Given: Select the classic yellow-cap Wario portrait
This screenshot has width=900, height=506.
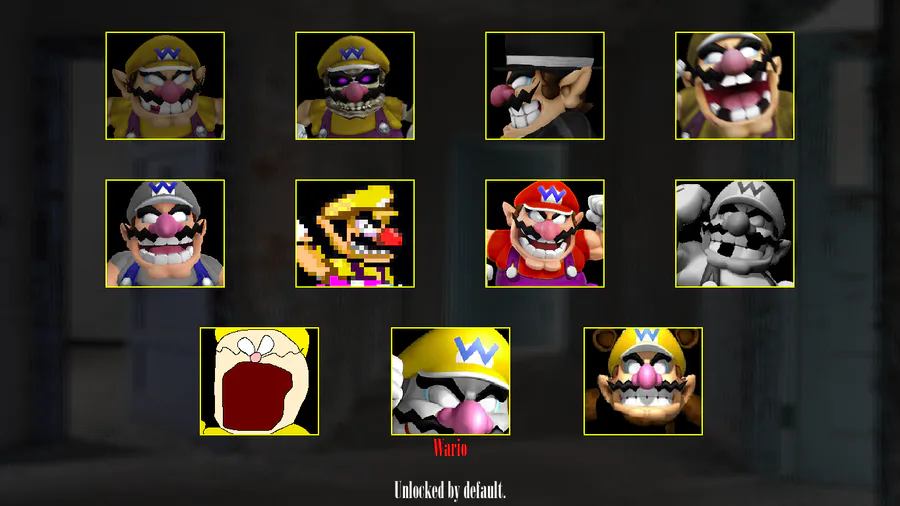Looking at the screenshot, I should [165, 85].
